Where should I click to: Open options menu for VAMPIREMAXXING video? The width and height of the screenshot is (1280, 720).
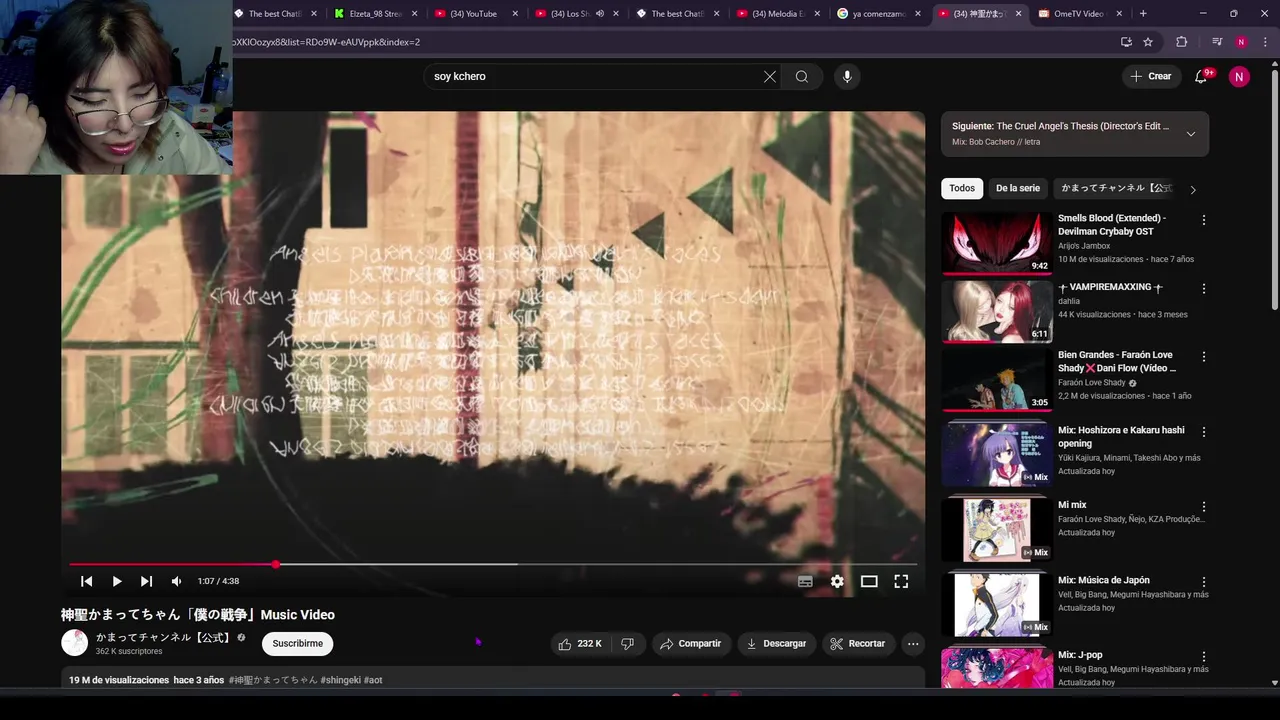1204,289
